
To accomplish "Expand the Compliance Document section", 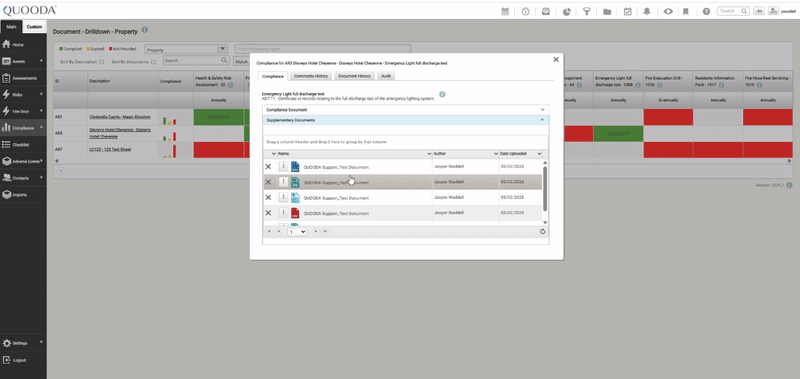I will [x=406, y=110].
